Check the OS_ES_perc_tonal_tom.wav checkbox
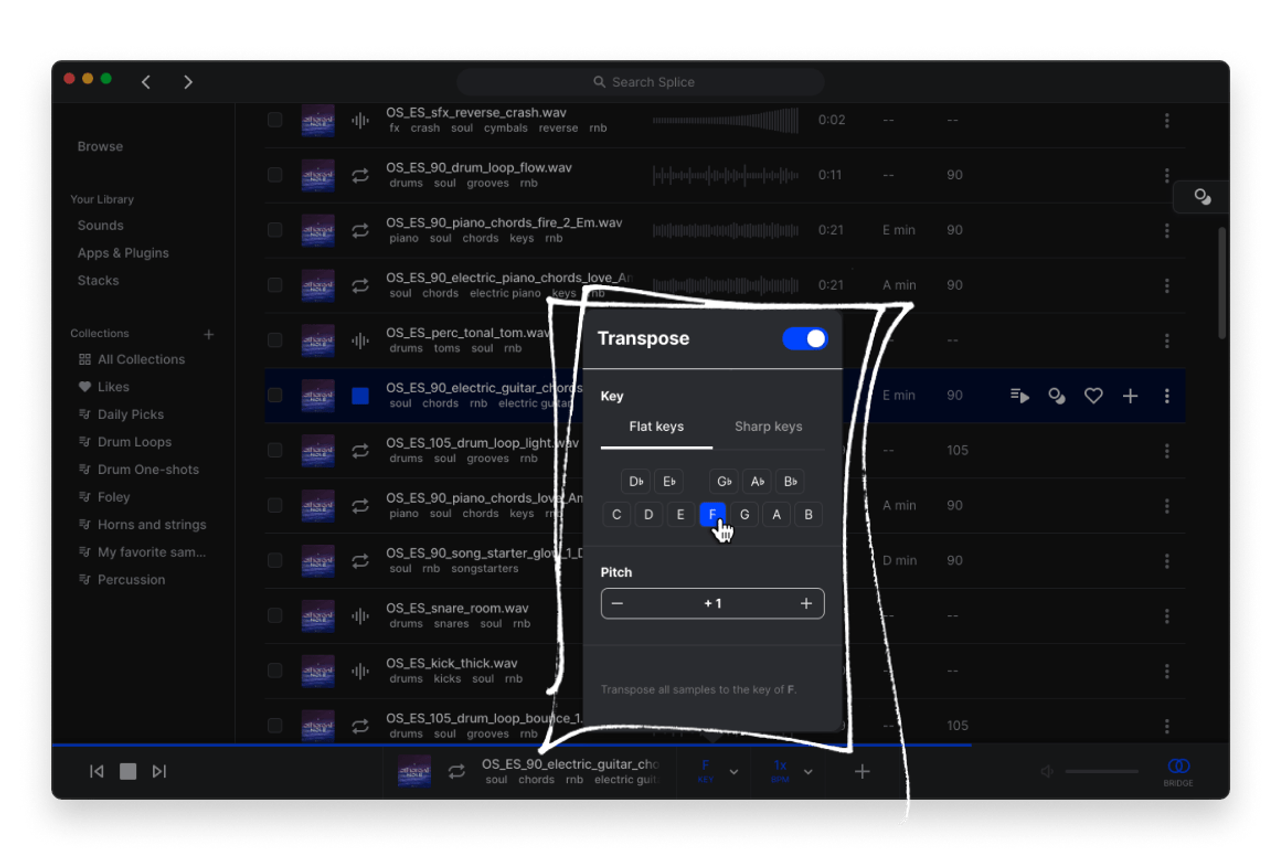Image resolution: width=1280 pixels, height=861 pixels. click(274, 340)
